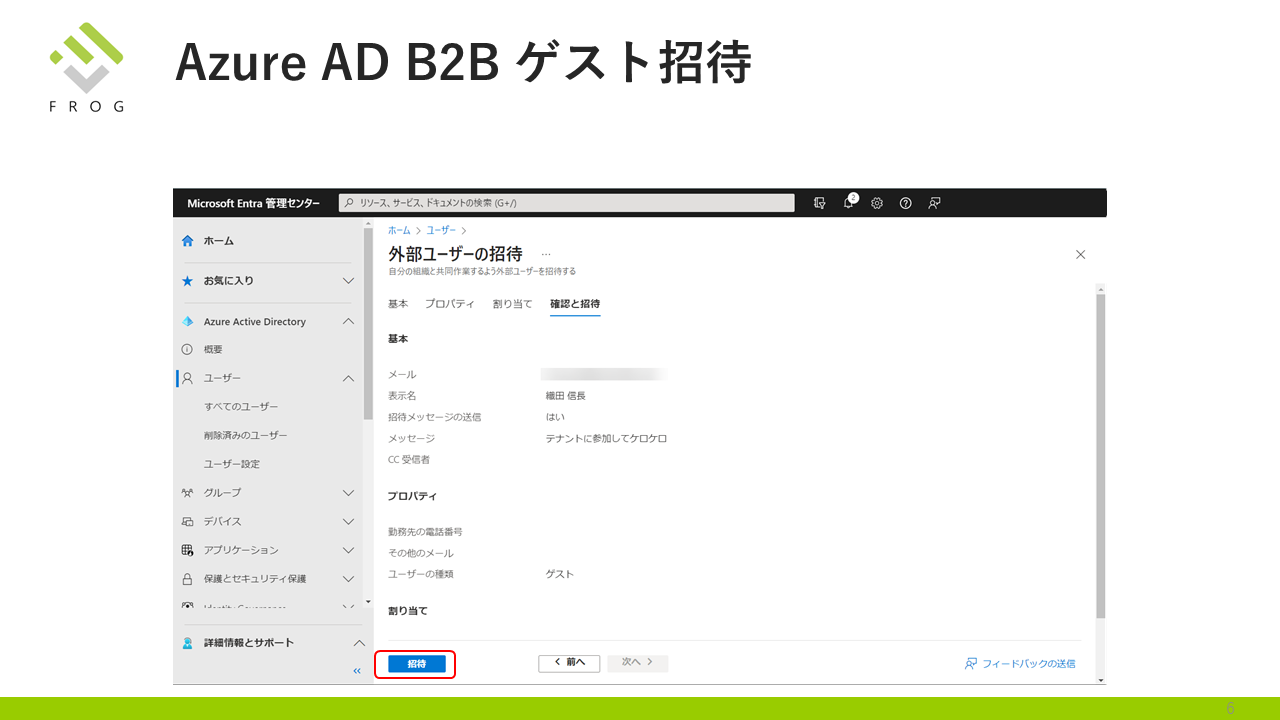Click the scrollbar down arrow in main pane

pyautogui.click(x=1101, y=680)
